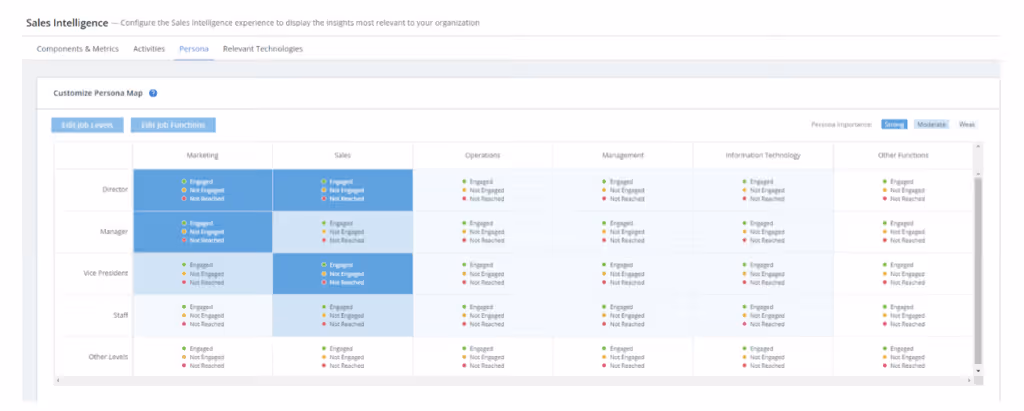The height and width of the screenshot is (411, 1024).
Task: Click Engaged dot in Other Levels Marketing cell
Action: coord(185,349)
